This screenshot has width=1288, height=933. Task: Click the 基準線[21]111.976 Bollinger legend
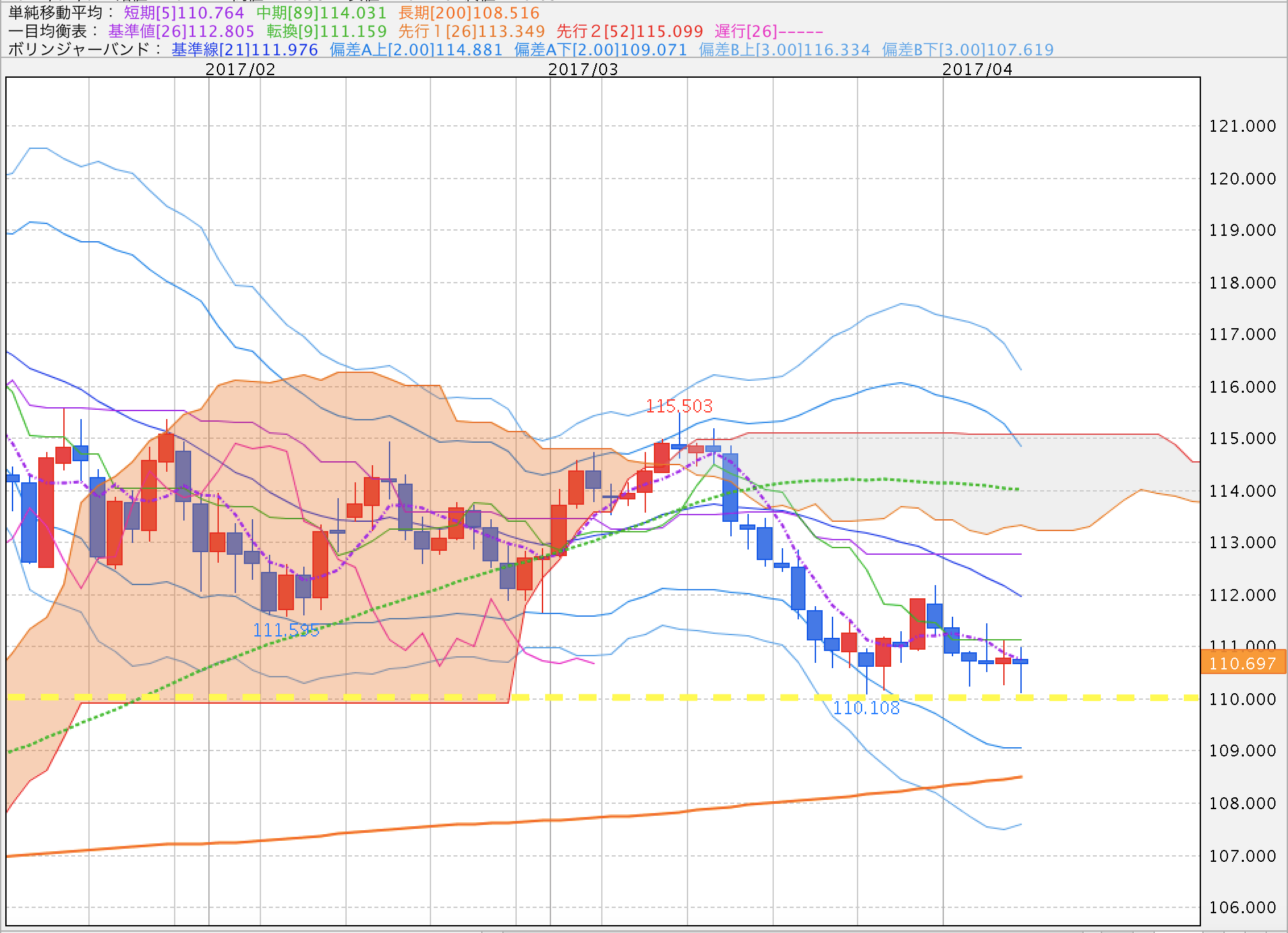tap(245, 49)
